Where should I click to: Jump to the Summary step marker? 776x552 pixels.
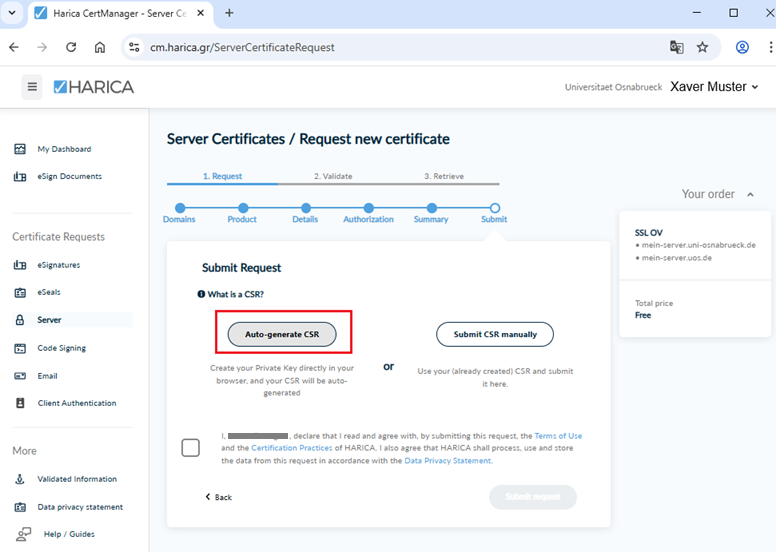tap(432, 208)
